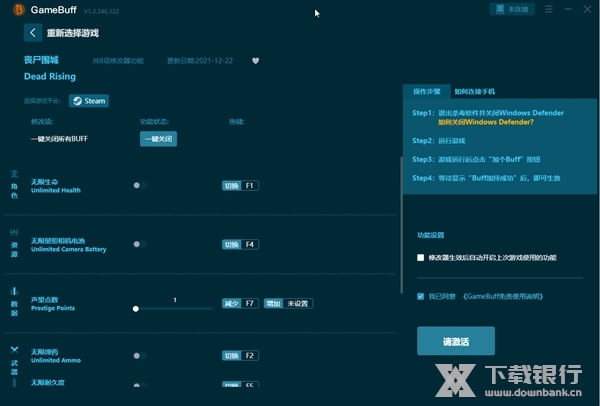Open the Steam platform selector
This screenshot has width=600, height=406.
(x=89, y=101)
